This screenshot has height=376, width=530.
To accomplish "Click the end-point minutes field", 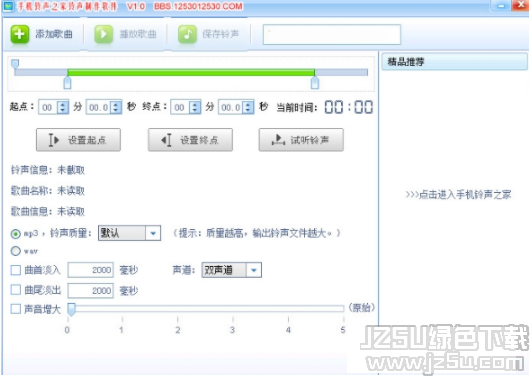I will (180, 108).
